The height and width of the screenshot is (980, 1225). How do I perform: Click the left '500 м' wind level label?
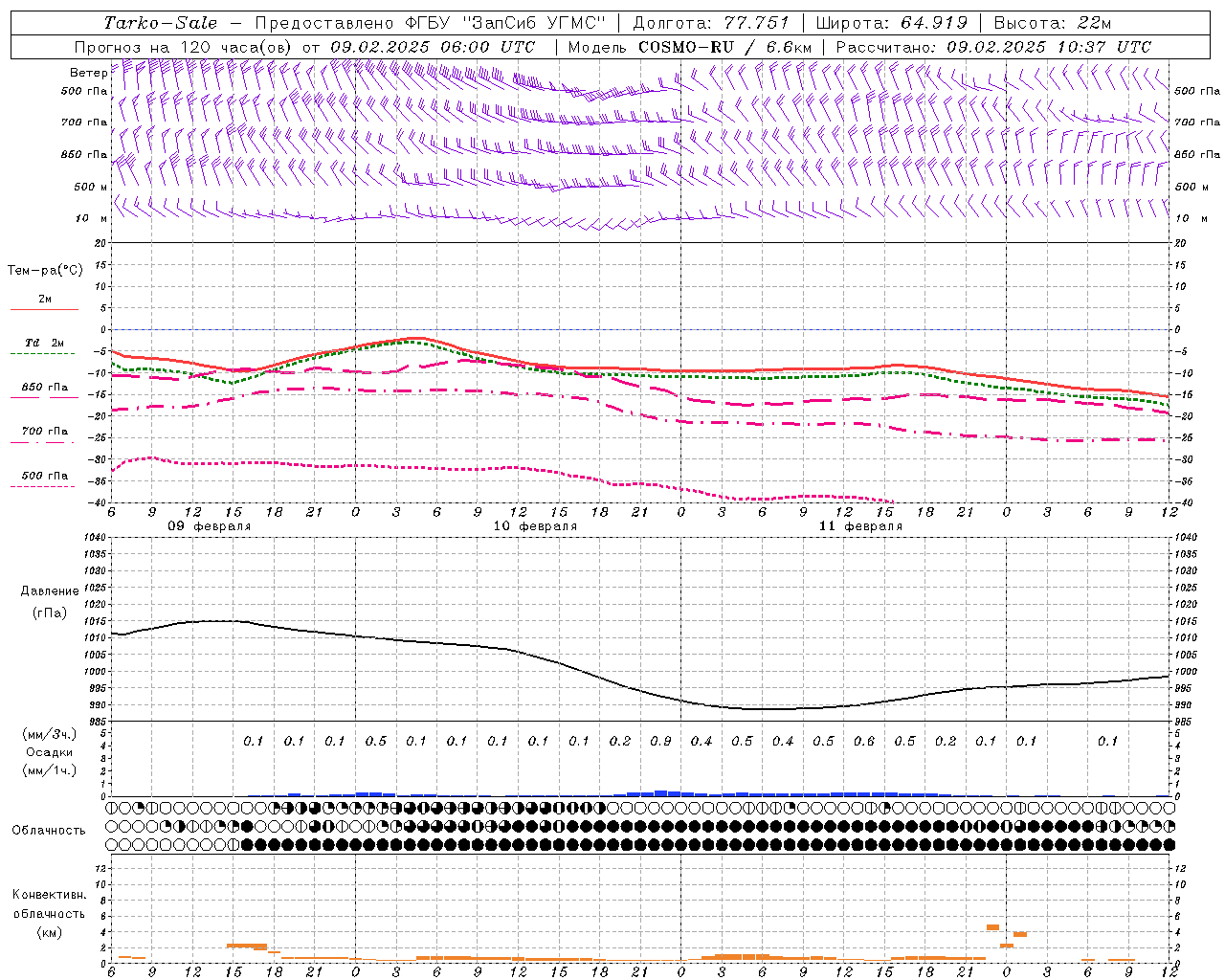point(91,187)
